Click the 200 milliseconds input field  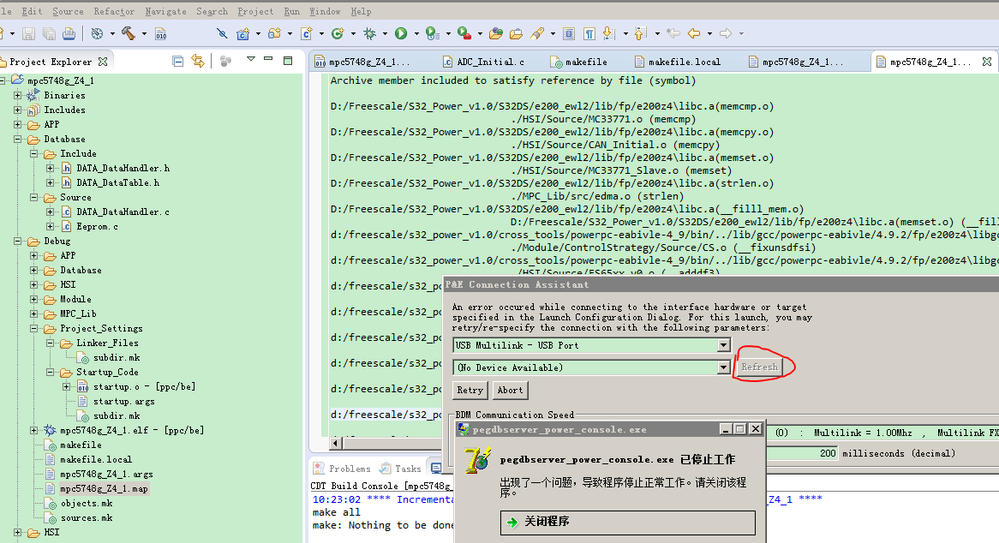pos(802,454)
